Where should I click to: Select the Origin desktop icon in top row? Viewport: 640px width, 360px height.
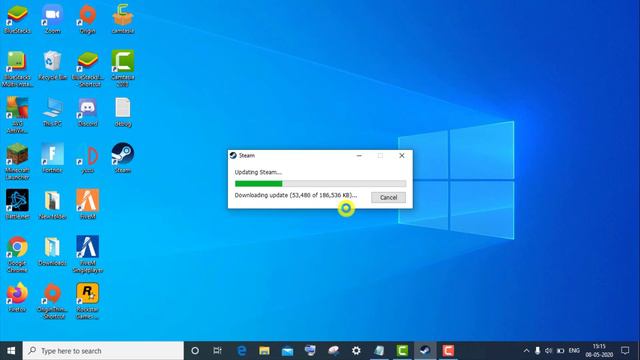pyautogui.click(x=87, y=19)
